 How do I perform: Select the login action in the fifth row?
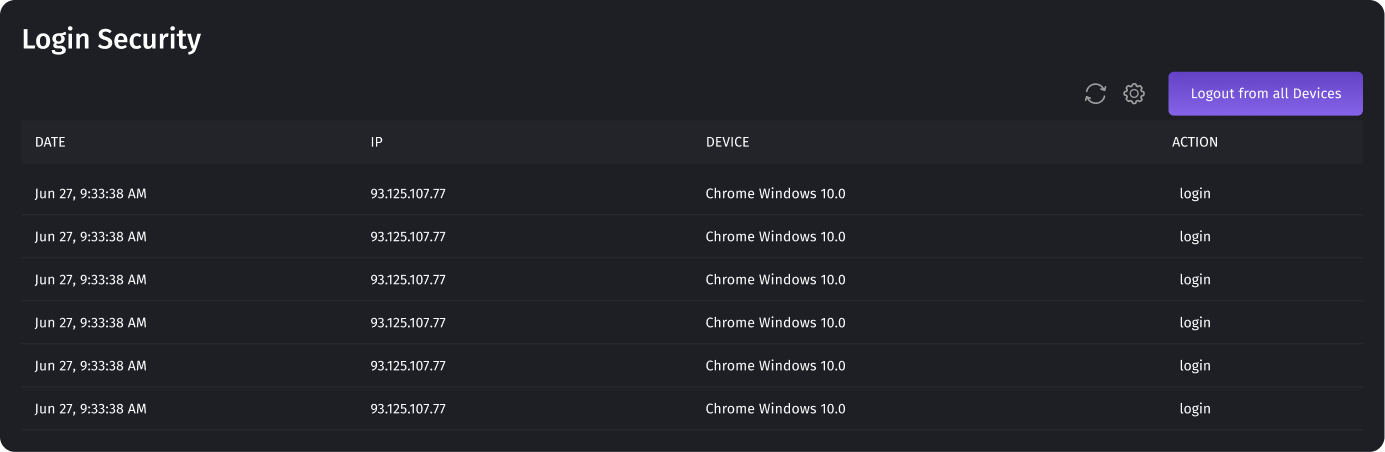coord(1195,366)
